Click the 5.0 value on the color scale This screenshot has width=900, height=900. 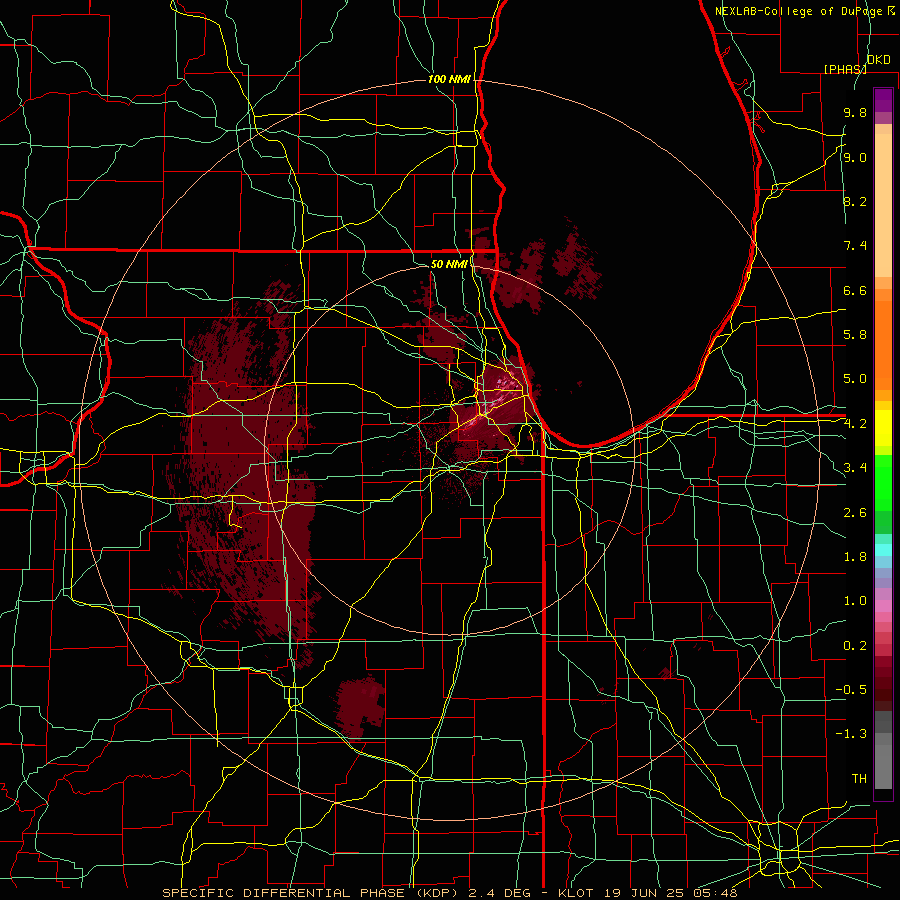point(855,379)
